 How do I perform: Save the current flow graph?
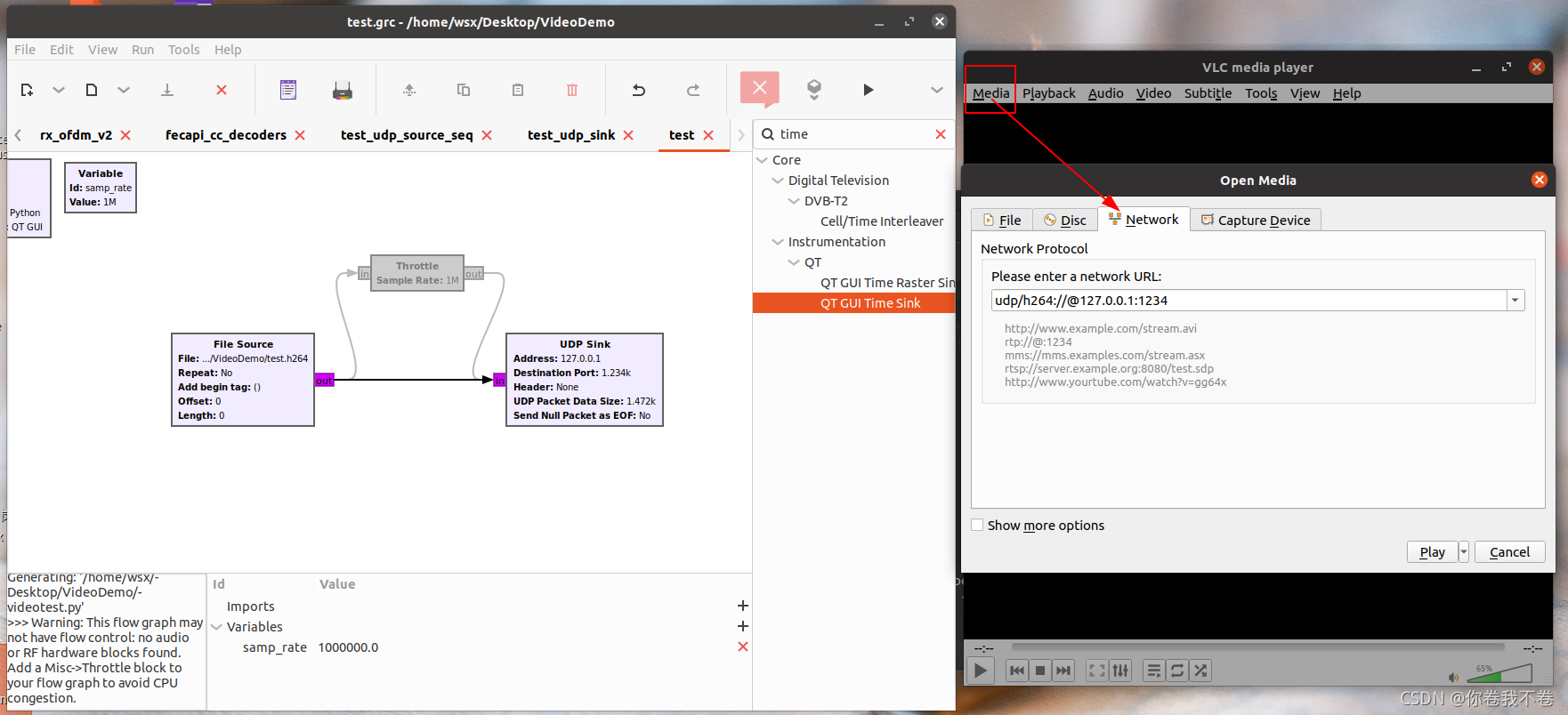tap(166, 90)
